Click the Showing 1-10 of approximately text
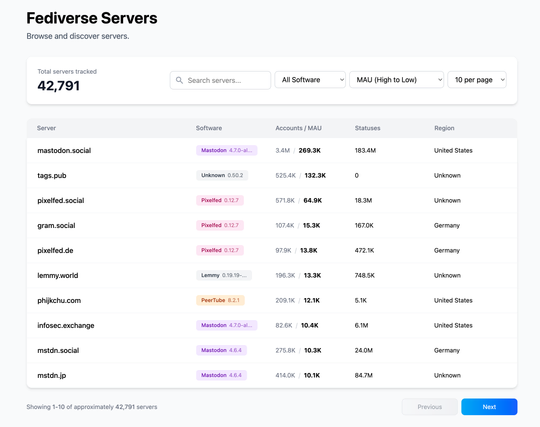The height and width of the screenshot is (427, 540). 92,407
